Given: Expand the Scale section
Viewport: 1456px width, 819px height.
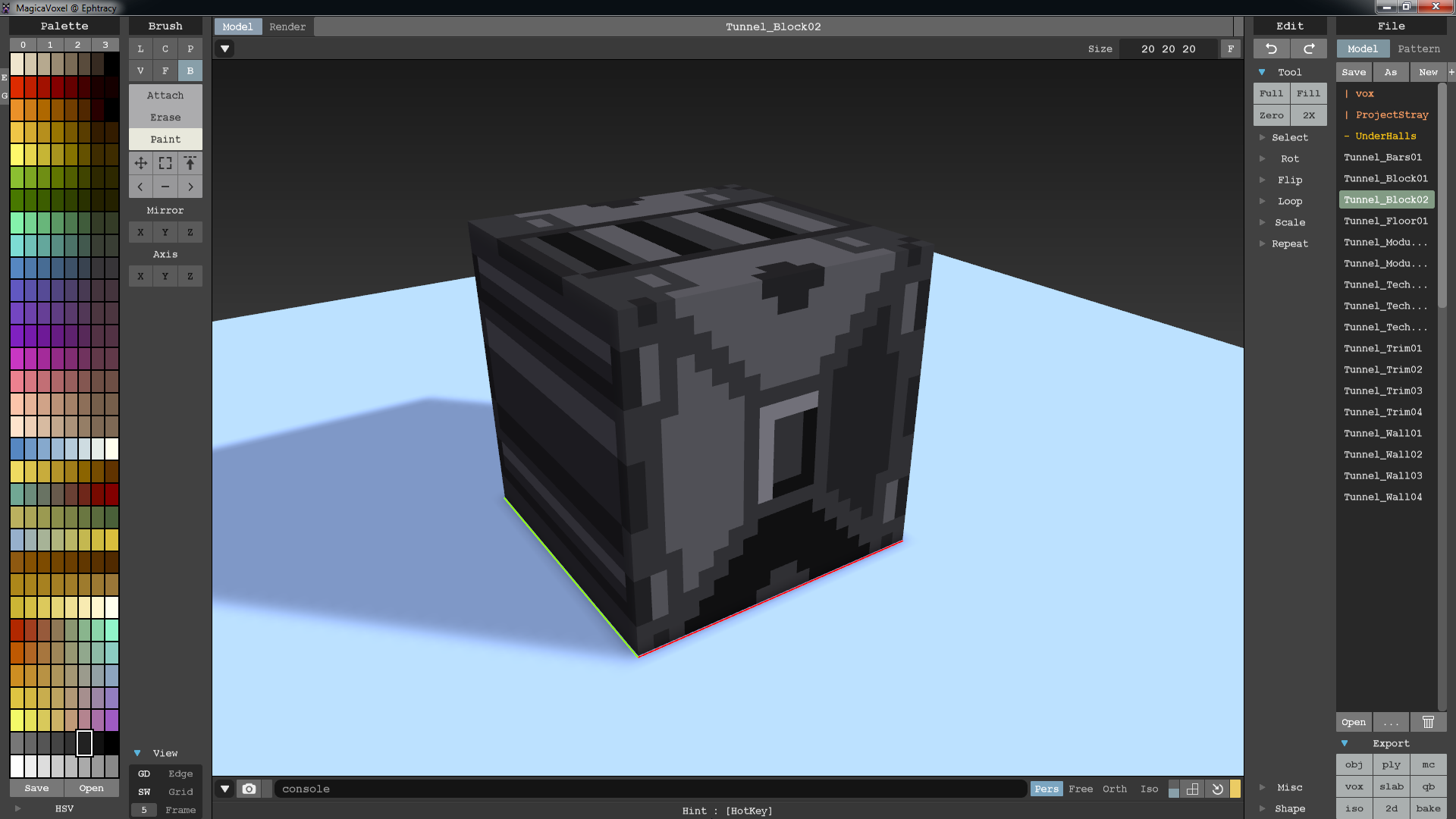Looking at the screenshot, I should point(1289,222).
